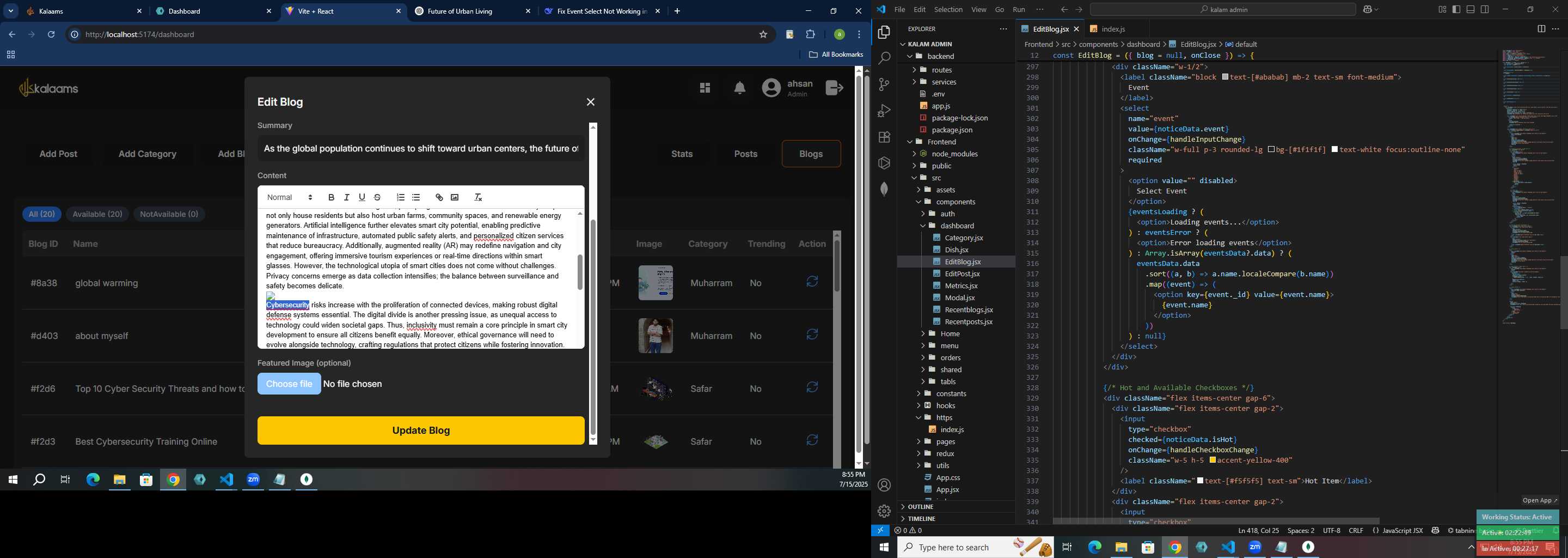This screenshot has height=558, width=1568.
Task: Split the VS Code editor right
Action: tap(1541, 29)
